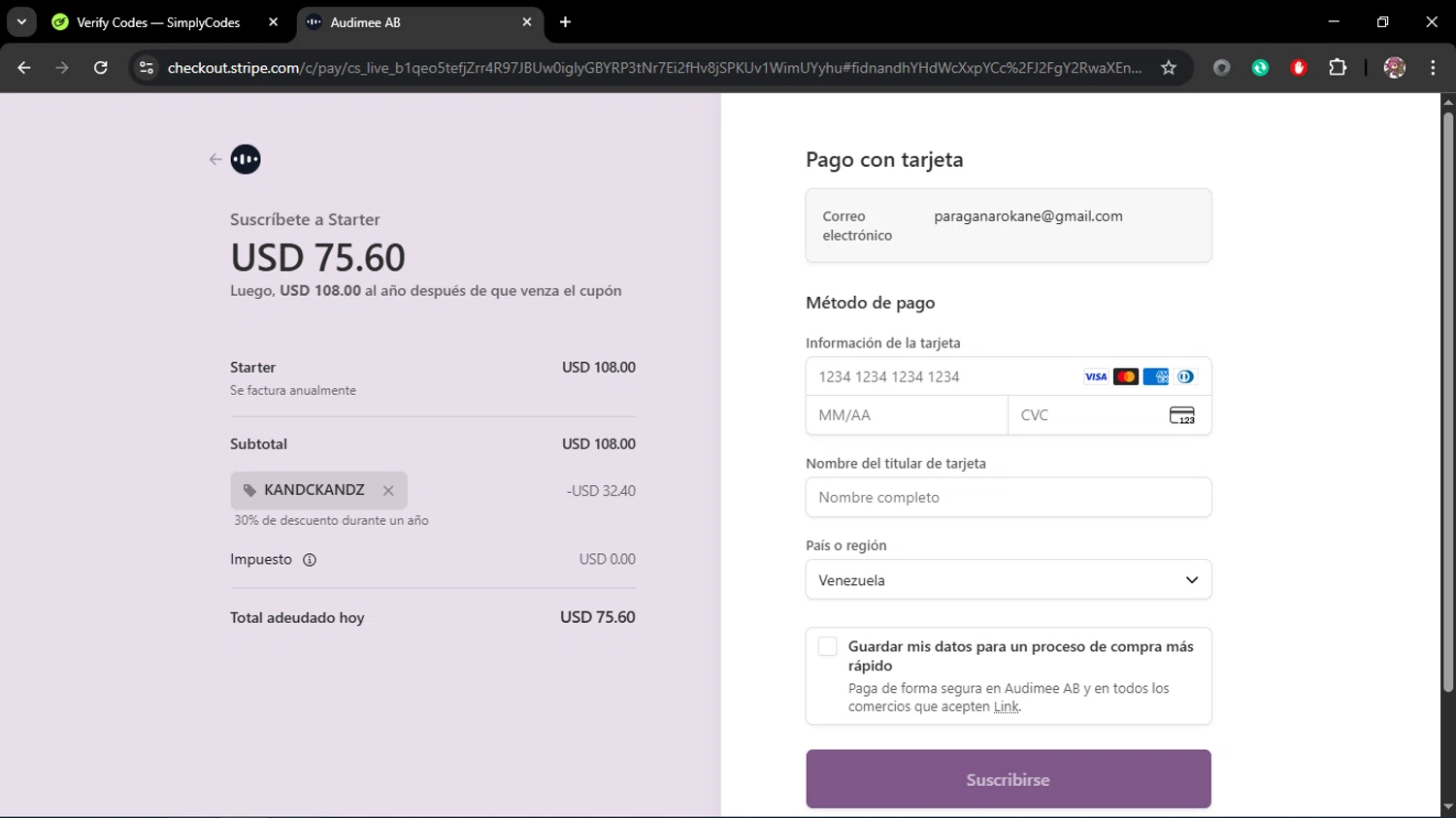The width and height of the screenshot is (1456, 818).
Task: Click the red extension icon
Action: (x=1299, y=67)
